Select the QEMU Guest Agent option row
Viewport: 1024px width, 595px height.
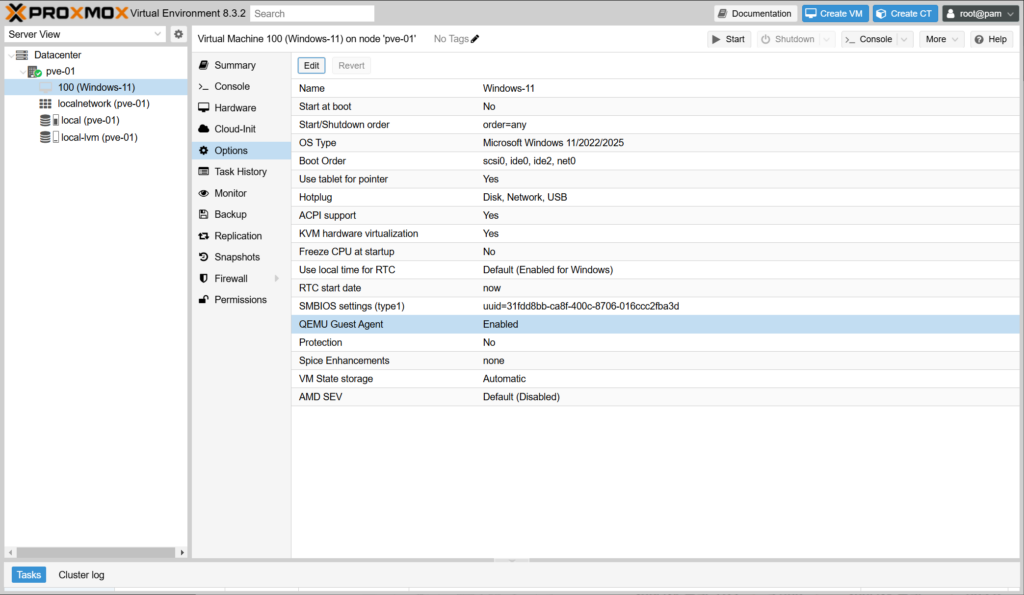pos(655,324)
